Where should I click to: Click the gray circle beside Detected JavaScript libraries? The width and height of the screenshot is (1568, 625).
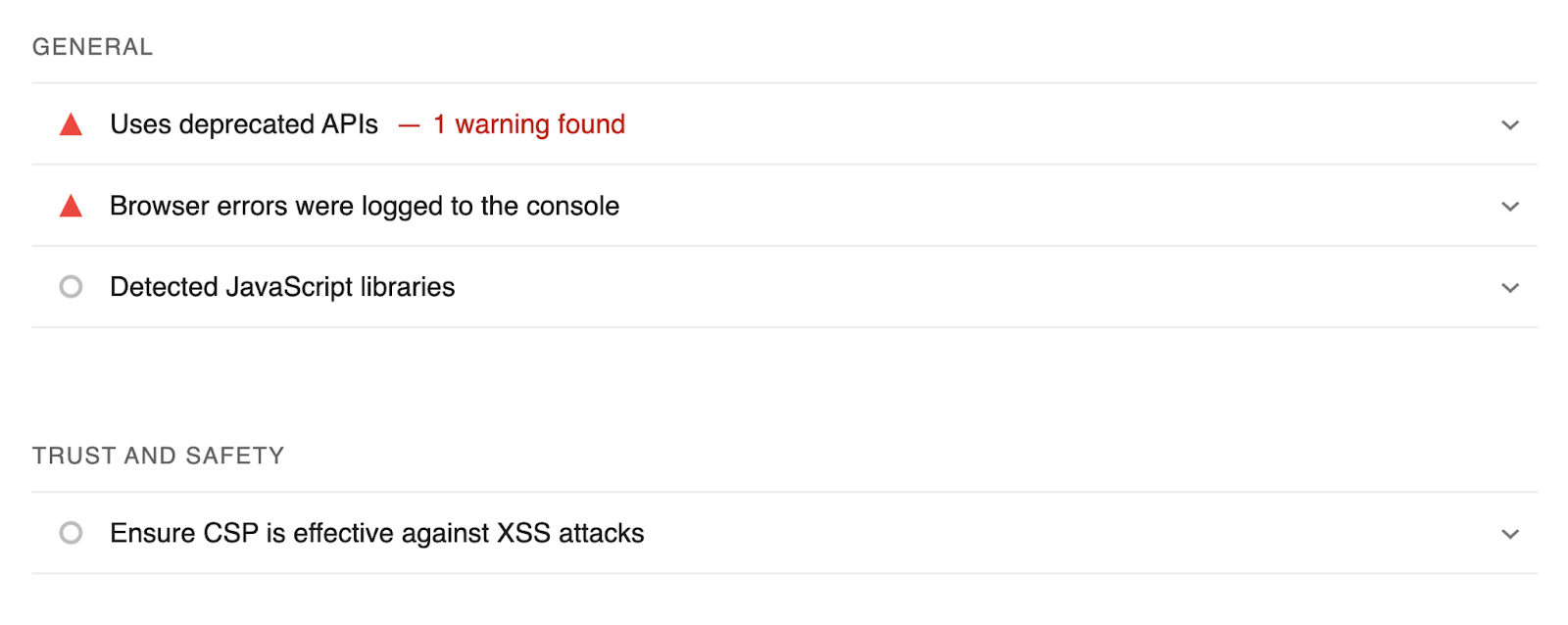click(71, 287)
